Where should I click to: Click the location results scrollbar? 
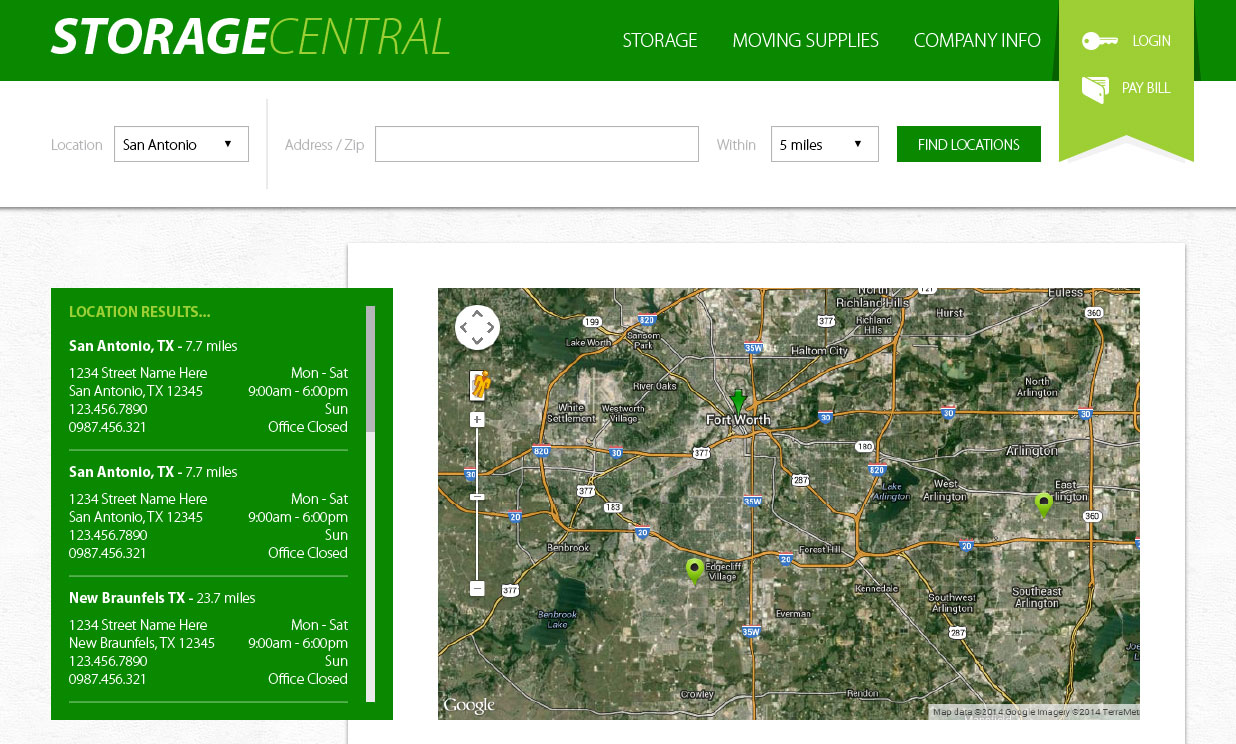click(x=370, y=370)
